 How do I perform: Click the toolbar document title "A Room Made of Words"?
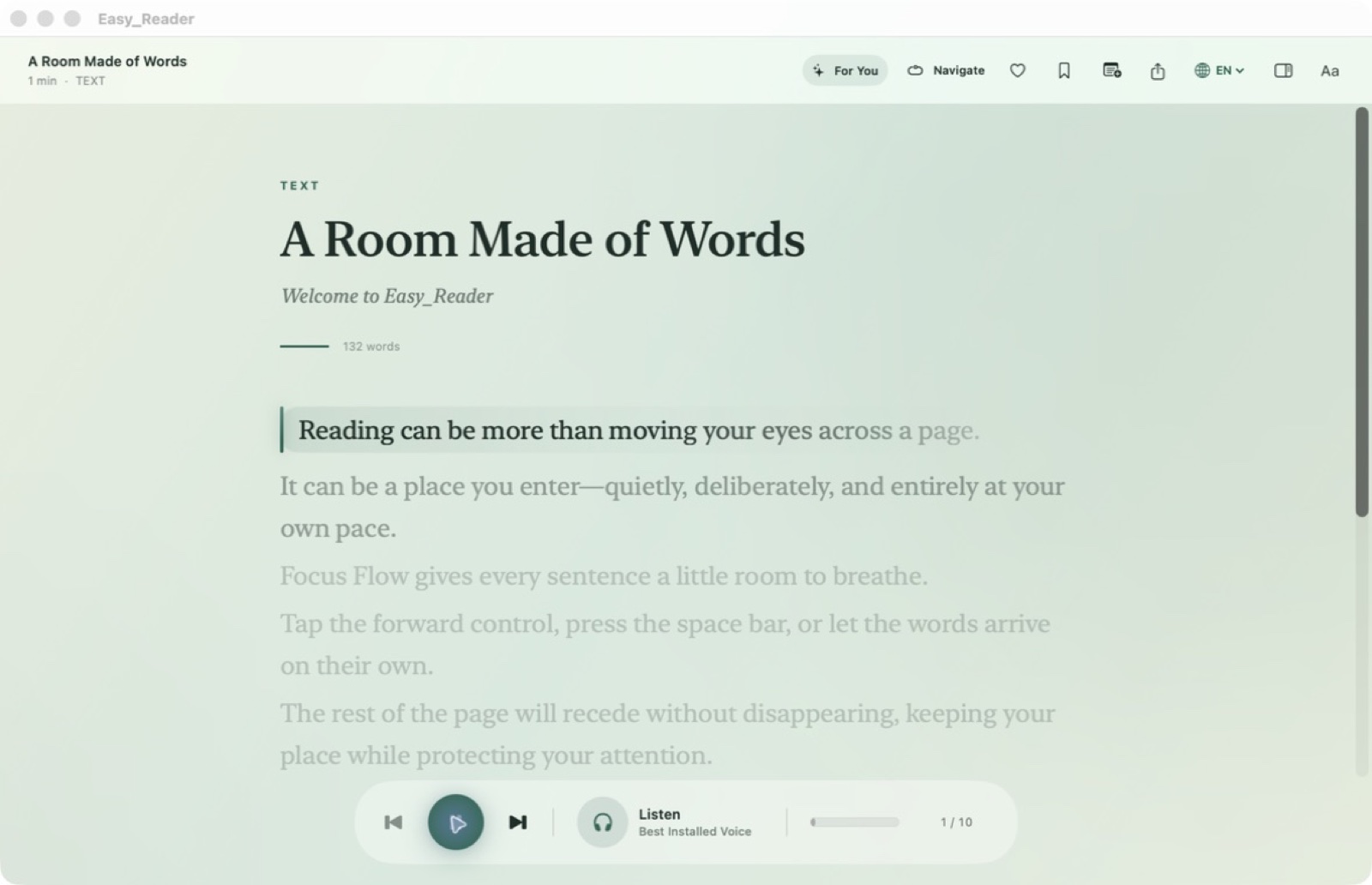pos(107,61)
